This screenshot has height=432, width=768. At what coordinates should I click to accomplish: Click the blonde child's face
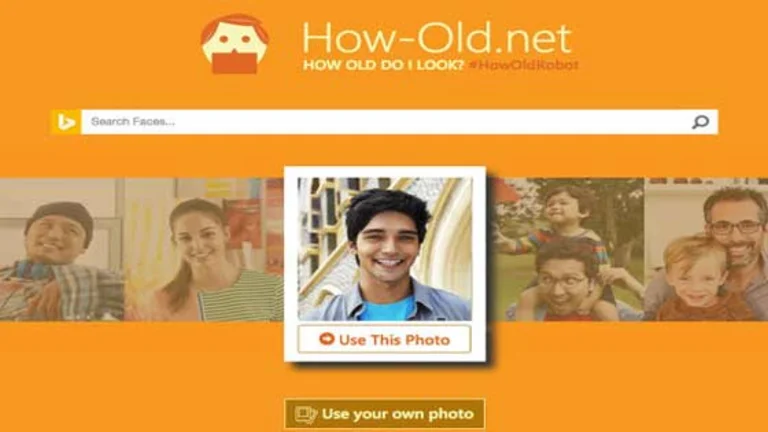click(x=696, y=275)
